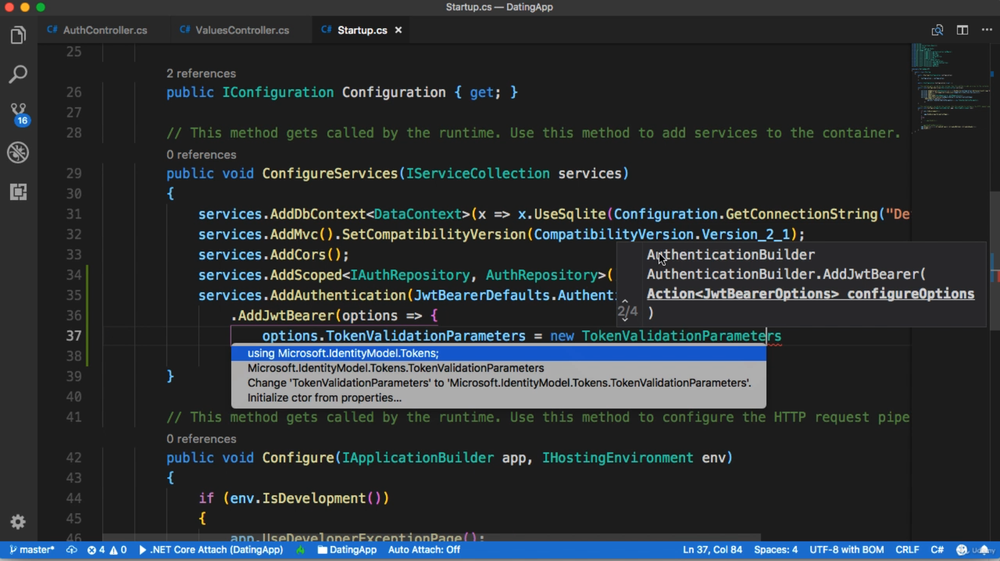Image resolution: width=1000 pixels, height=561 pixels.
Task: Select the Change 'TokenValidationParameters' to fully qualified option
Action: 499,382
